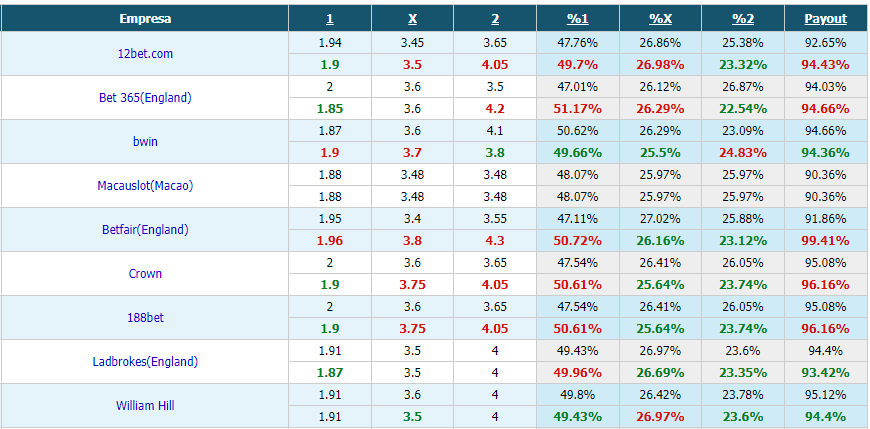Select William Hill opening draw odds 3.6
This screenshot has width=870, height=429.
(412, 395)
